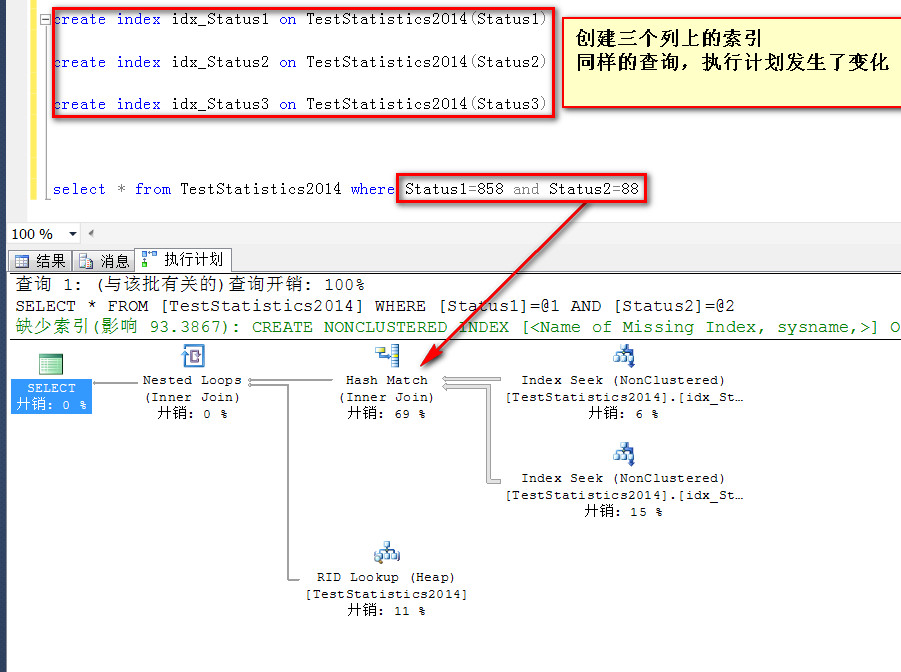Click the SELECT operator icon in the plan
Viewport: 901px width, 672px height.
pos(51,364)
